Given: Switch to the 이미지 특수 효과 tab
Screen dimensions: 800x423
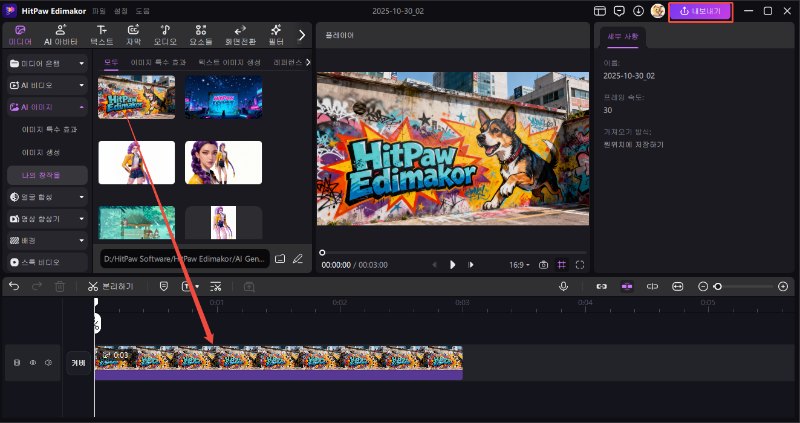Looking at the screenshot, I should pyautogui.click(x=158, y=63).
